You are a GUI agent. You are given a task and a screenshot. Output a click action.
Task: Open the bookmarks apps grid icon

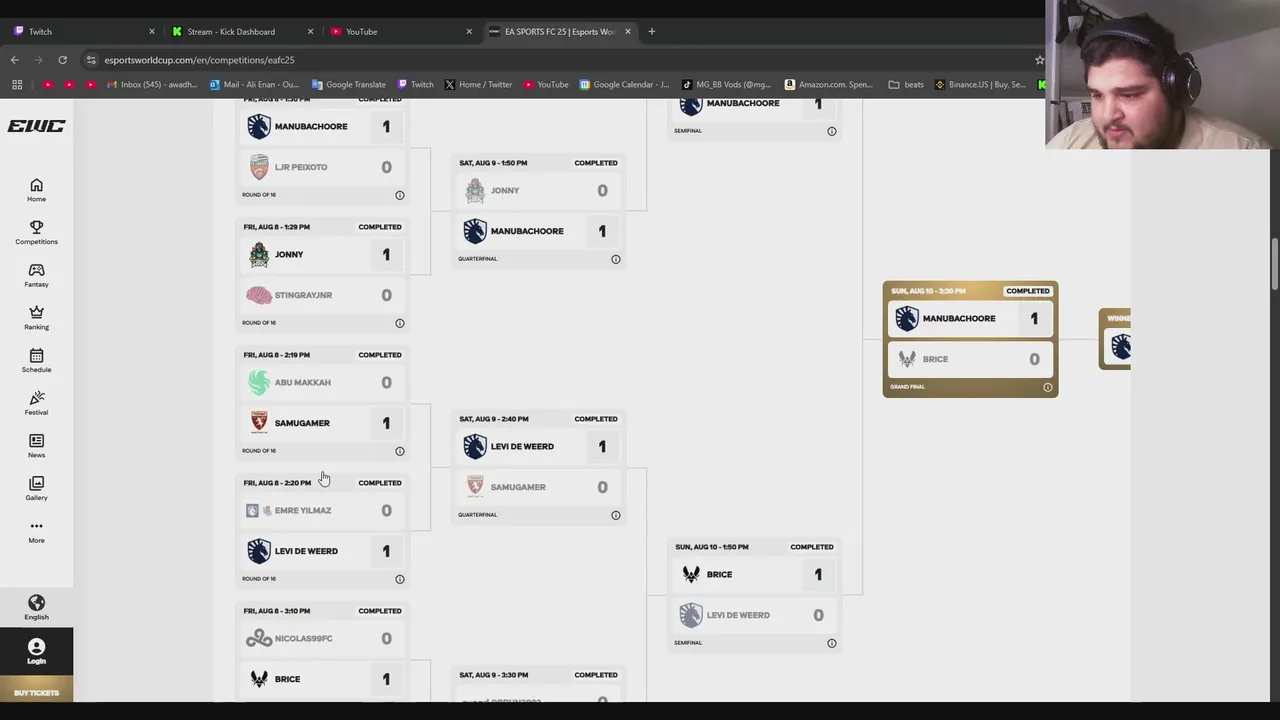17,84
